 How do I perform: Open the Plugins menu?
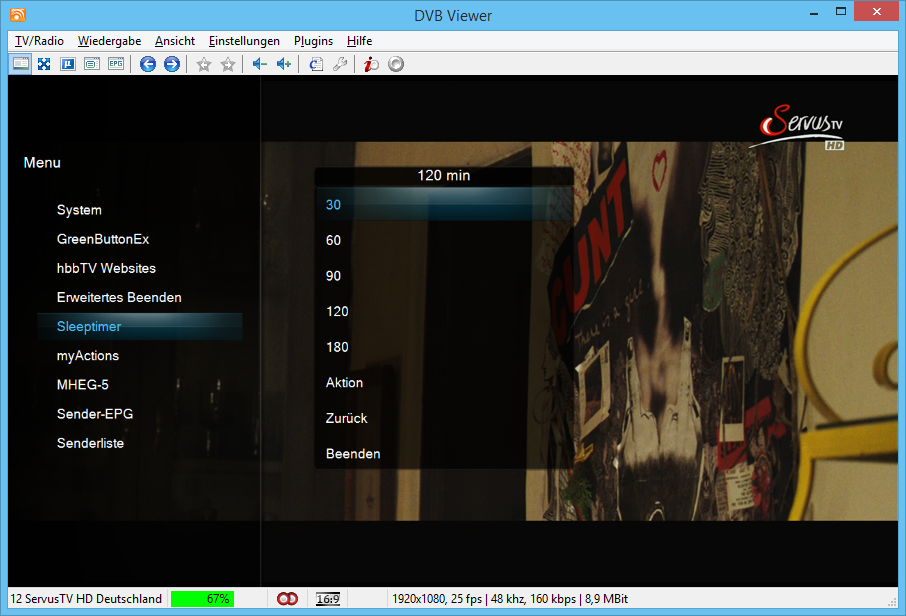(313, 41)
